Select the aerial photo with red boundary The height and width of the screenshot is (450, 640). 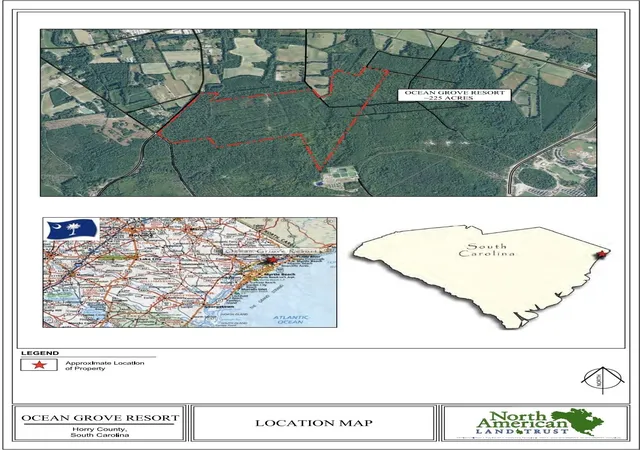point(318,113)
